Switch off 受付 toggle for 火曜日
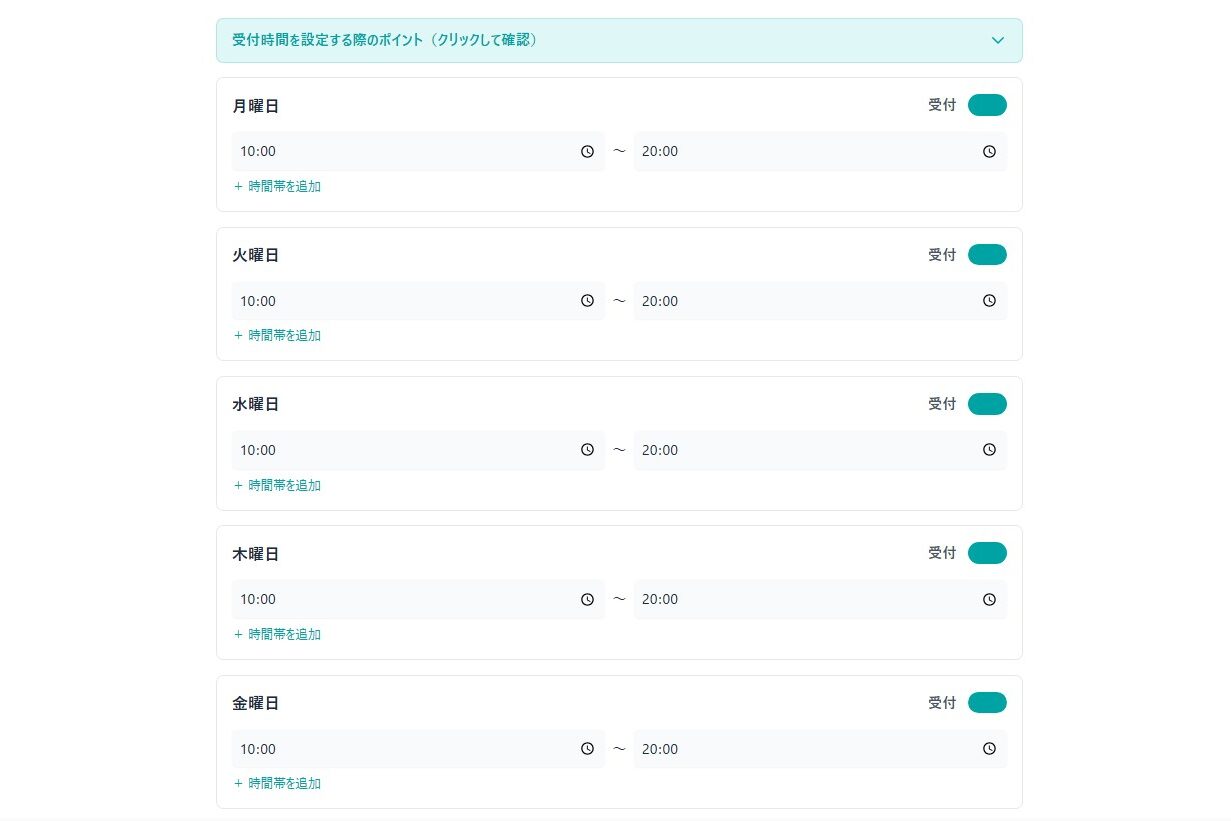Screen dimensions: 1231x821 pyautogui.click(x=987, y=255)
